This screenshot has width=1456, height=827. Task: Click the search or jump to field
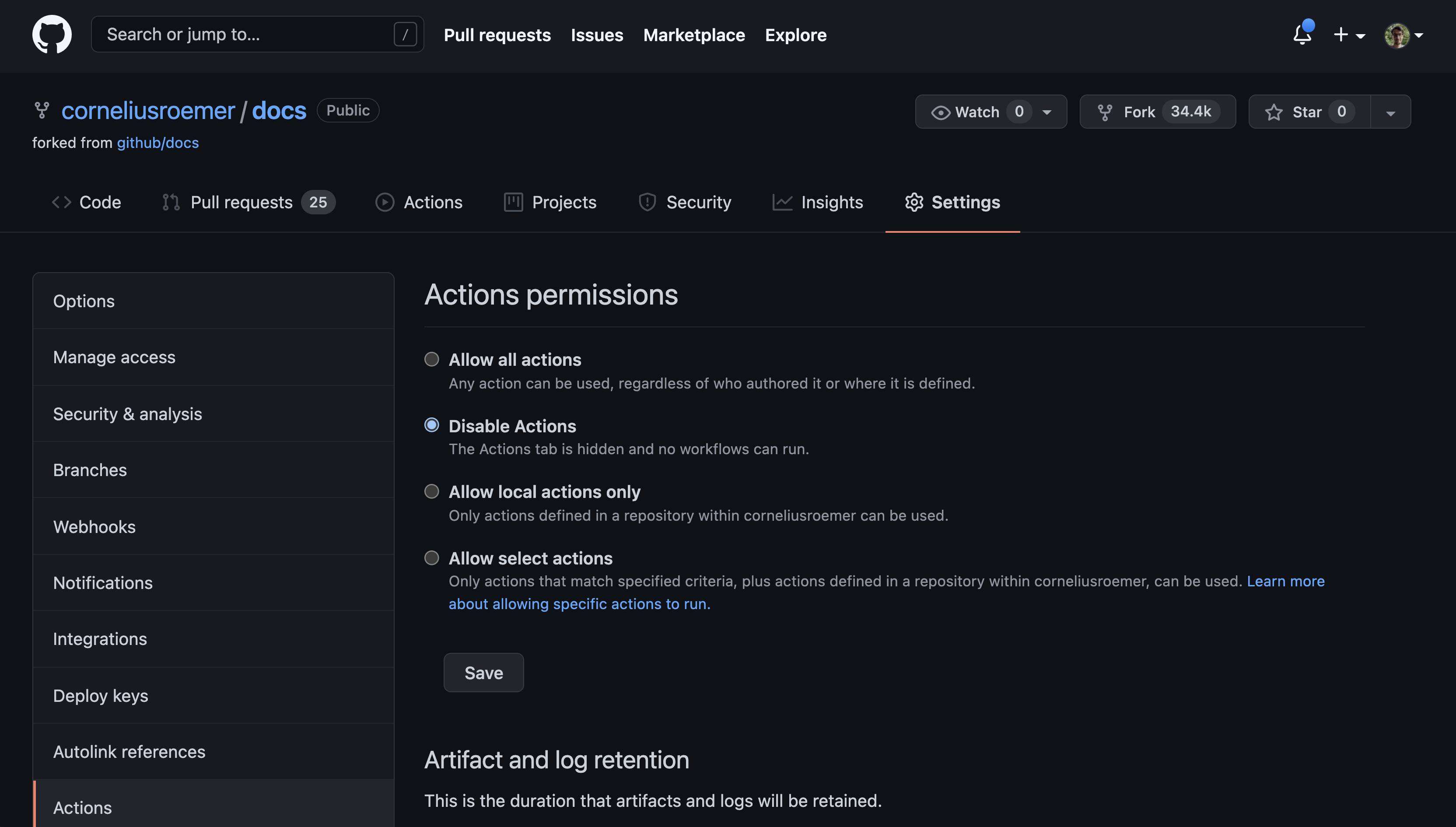click(x=244, y=34)
